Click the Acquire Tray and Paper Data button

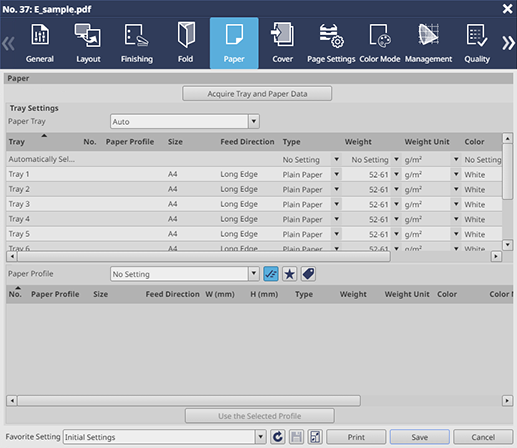click(257, 94)
